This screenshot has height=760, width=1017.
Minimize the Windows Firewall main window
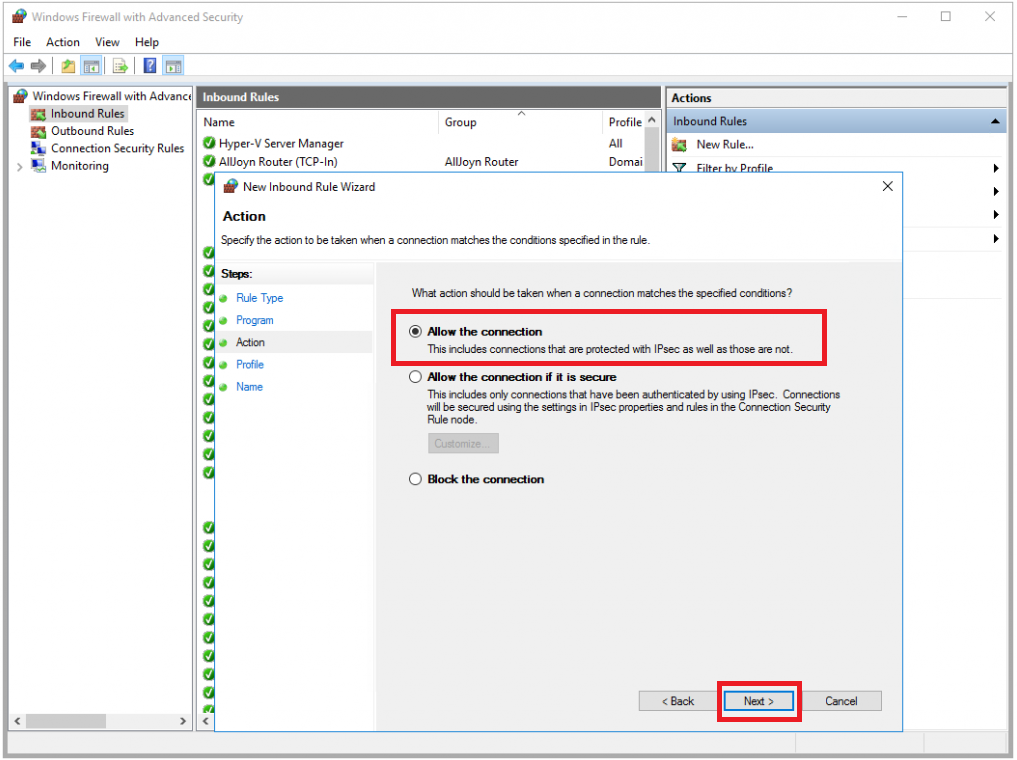[x=902, y=16]
